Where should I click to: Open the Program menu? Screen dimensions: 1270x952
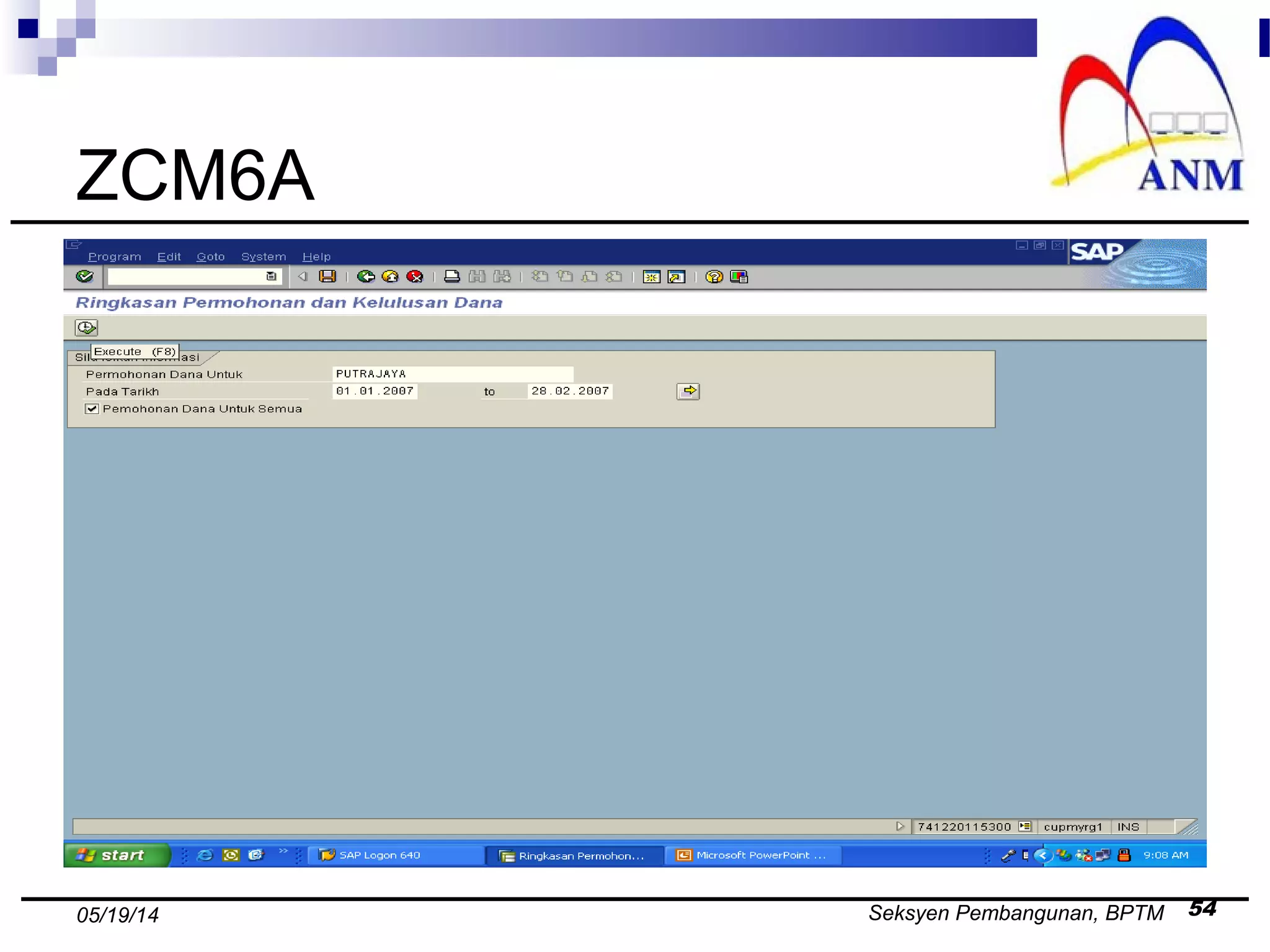click(x=115, y=257)
